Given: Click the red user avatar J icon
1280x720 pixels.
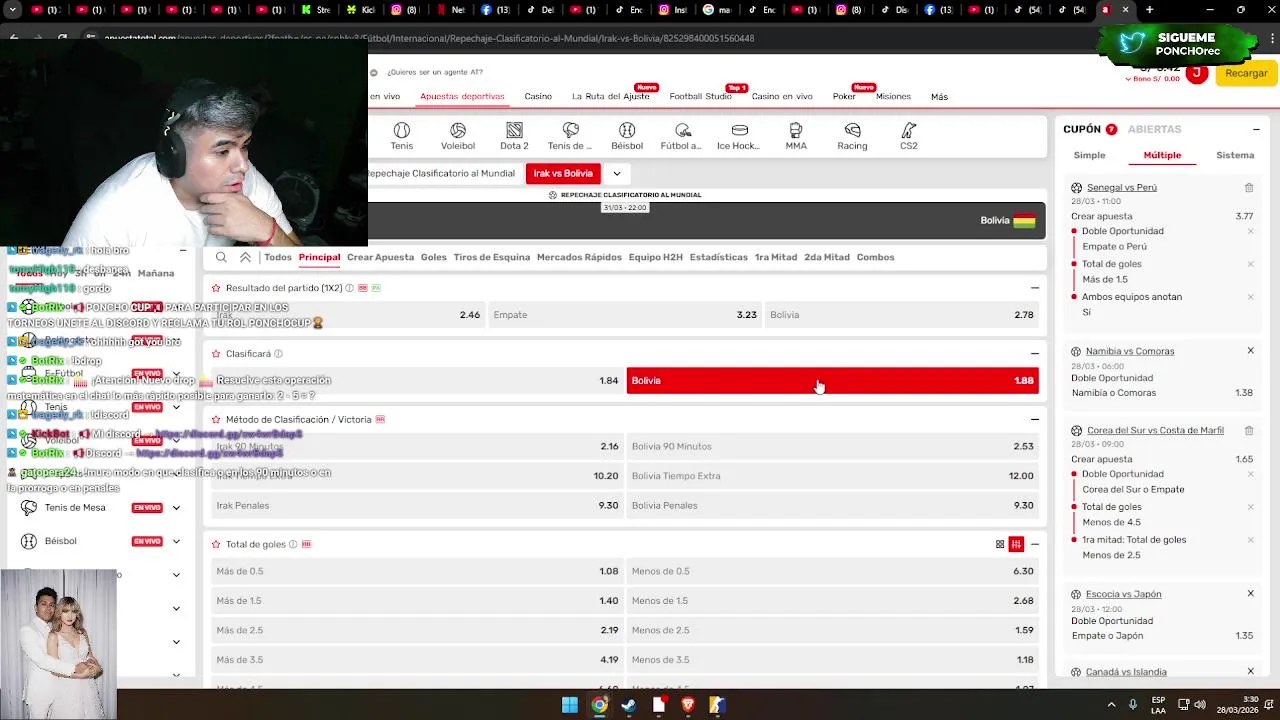Looking at the screenshot, I should [x=1197, y=73].
